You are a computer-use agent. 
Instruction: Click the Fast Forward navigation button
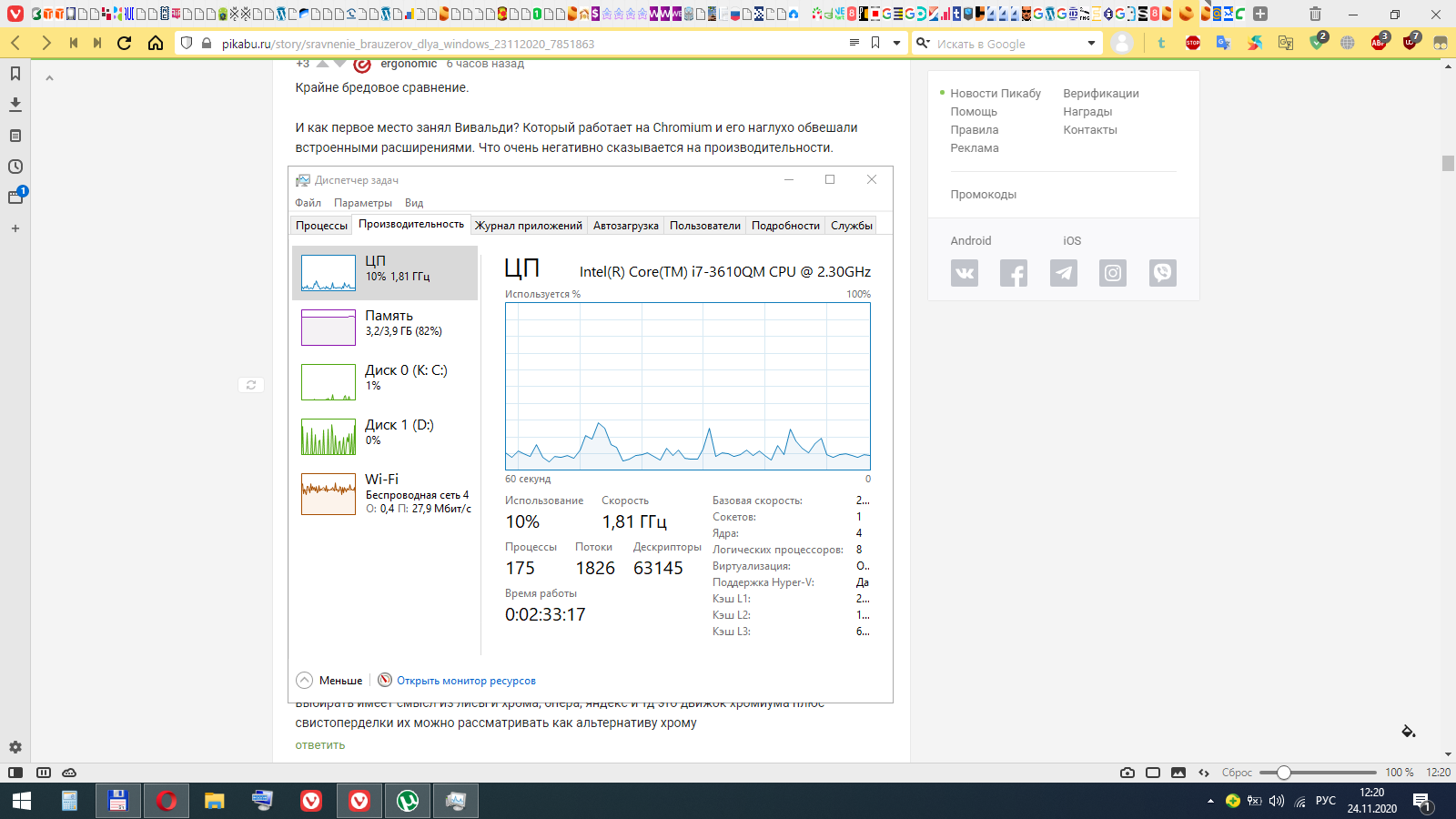pos(97,43)
